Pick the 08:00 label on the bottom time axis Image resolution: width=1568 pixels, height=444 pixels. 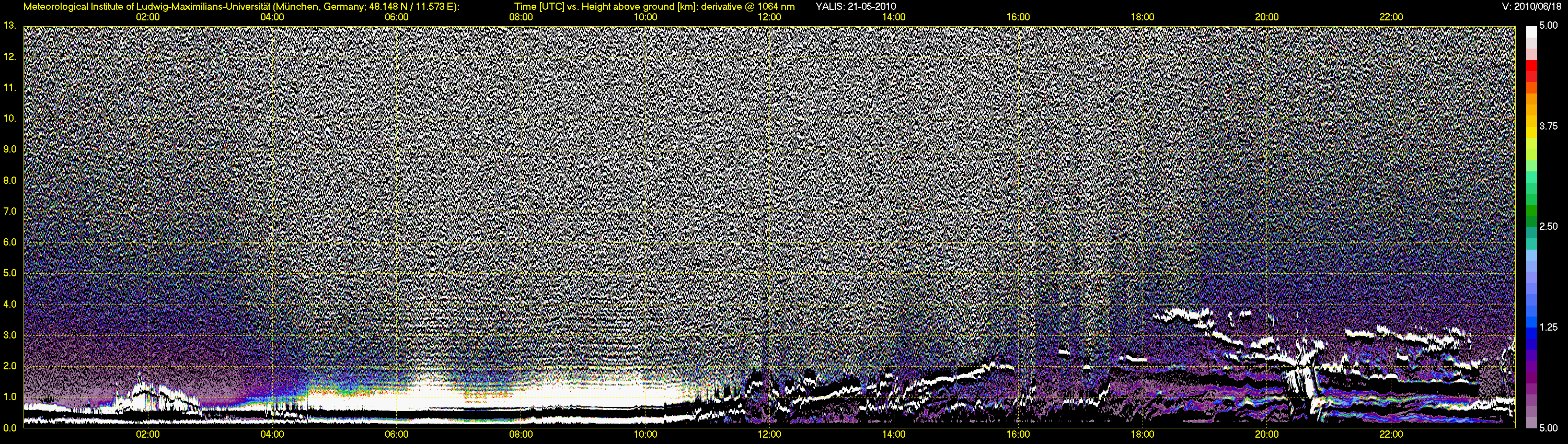click(x=521, y=434)
